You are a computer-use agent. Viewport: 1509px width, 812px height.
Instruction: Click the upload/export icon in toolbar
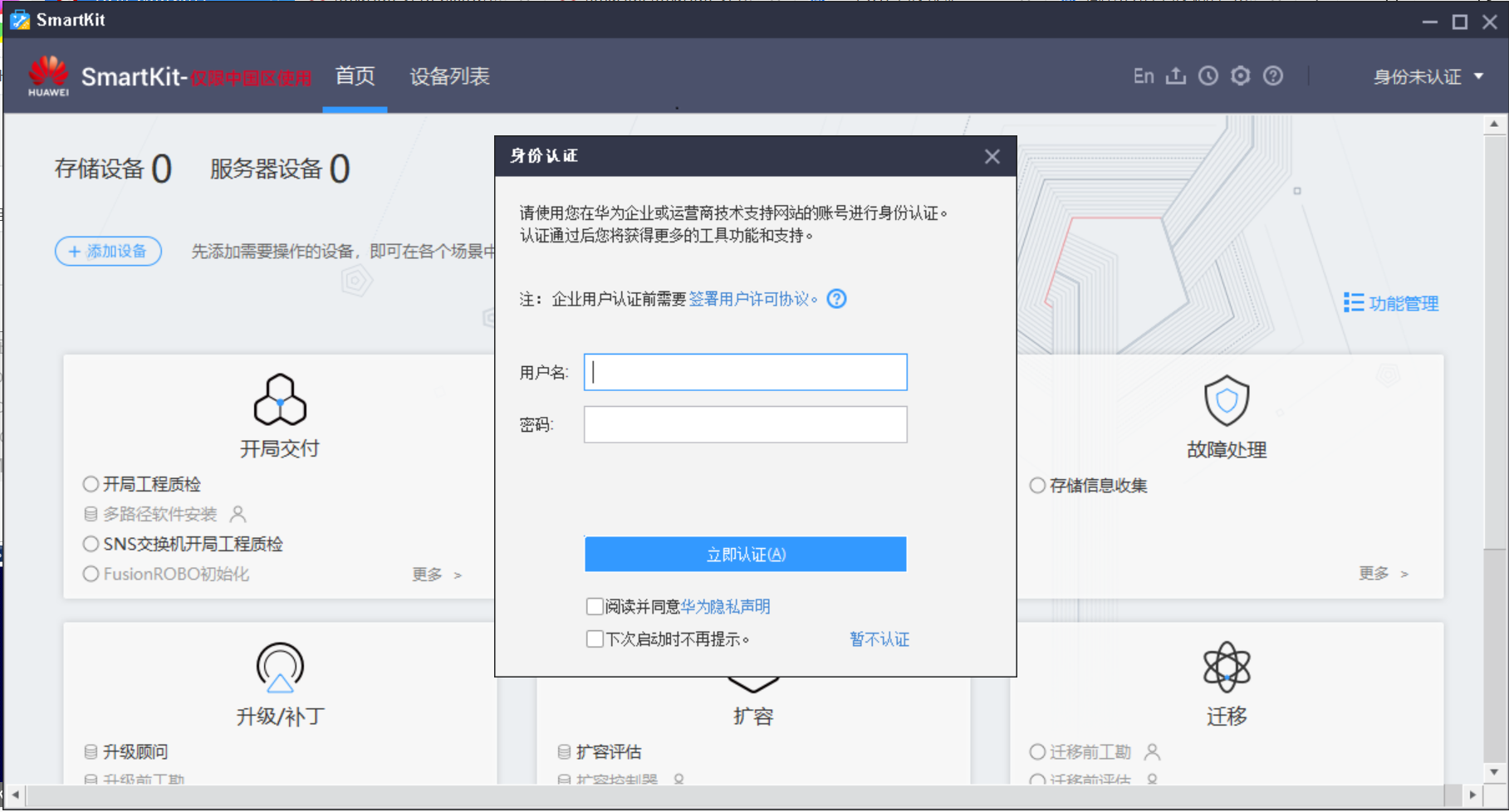[x=1176, y=76]
